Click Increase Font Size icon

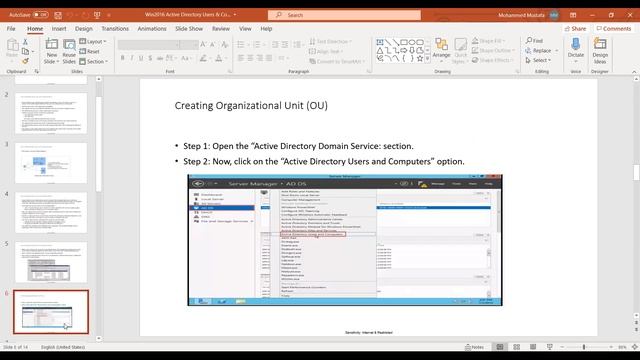tap(203, 44)
